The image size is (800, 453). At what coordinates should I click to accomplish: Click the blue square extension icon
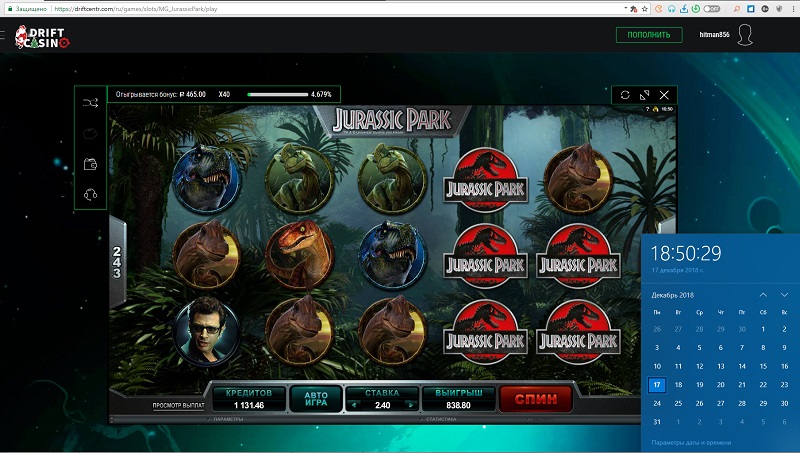pos(751,9)
